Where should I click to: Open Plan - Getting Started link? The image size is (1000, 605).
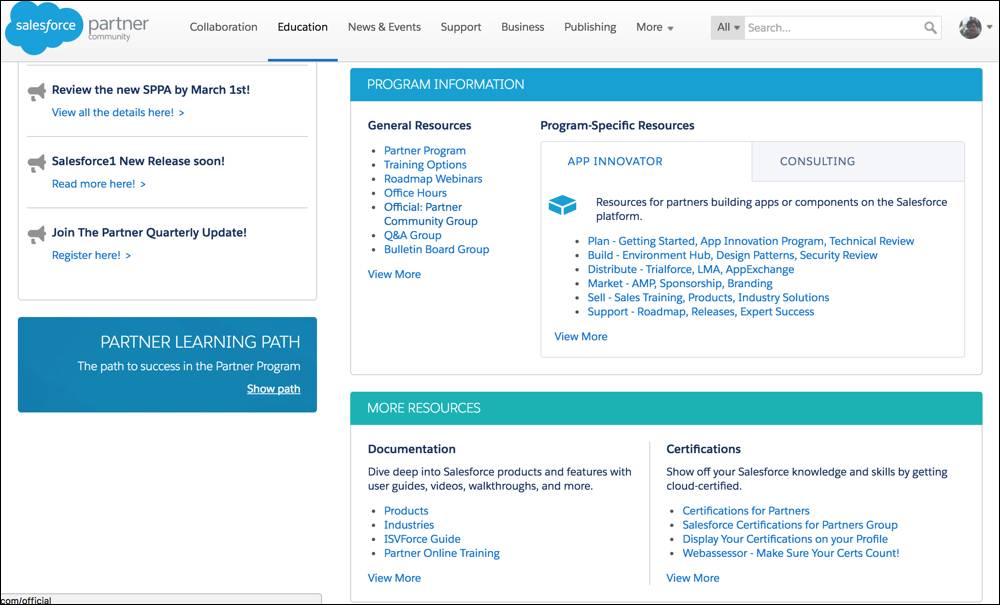pos(751,241)
